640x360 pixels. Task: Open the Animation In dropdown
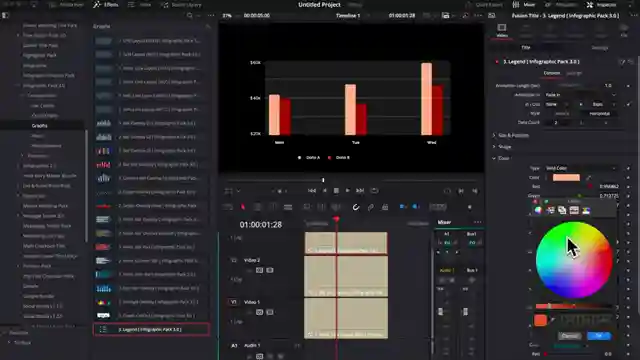click(580, 95)
